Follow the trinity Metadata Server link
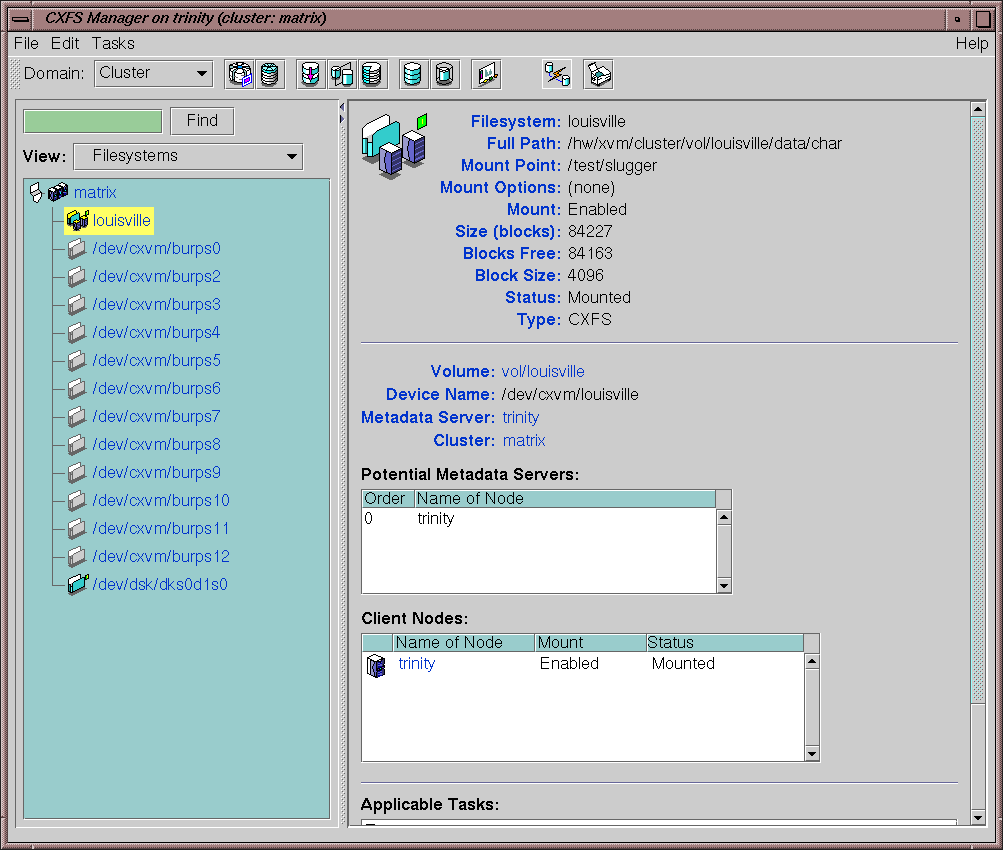 click(x=521, y=418)
